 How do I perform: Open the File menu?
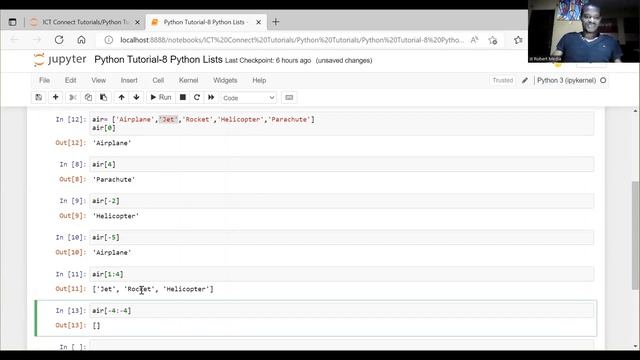[44, 80]
